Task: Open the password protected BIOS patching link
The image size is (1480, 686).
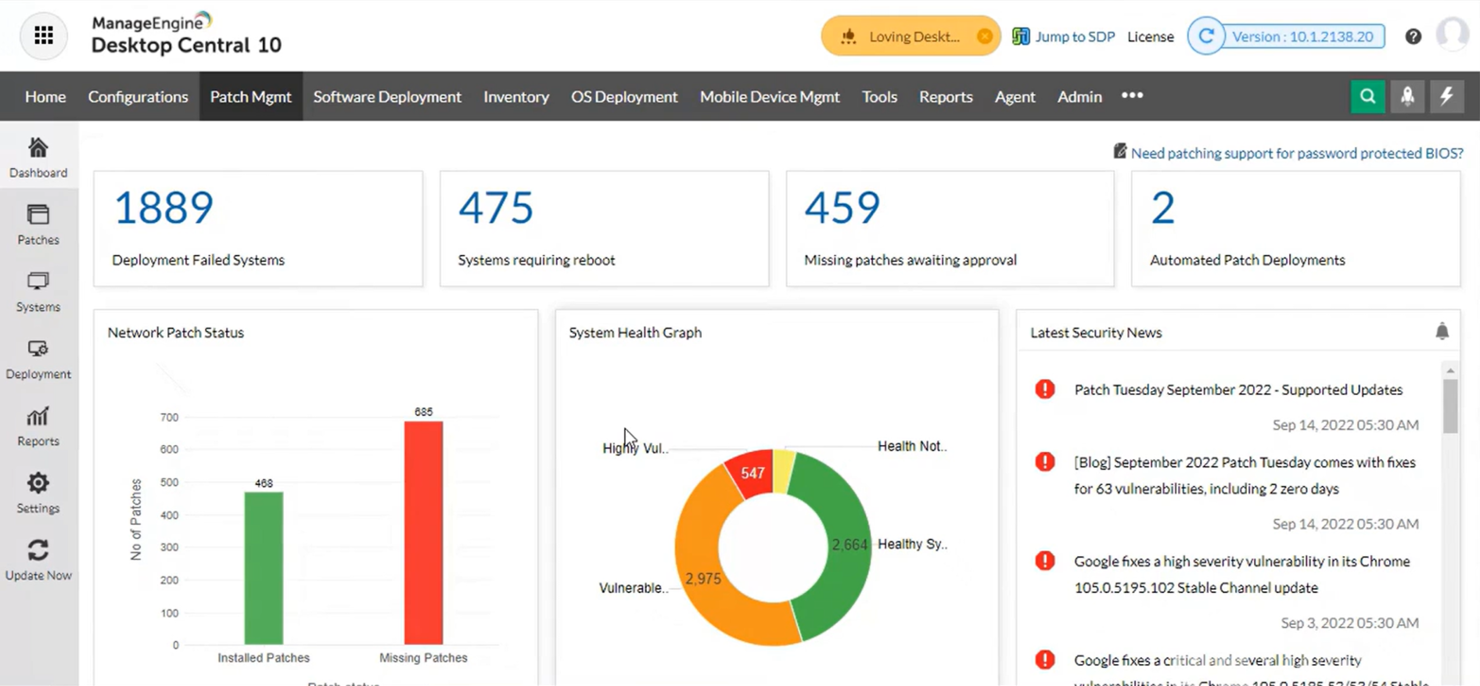Action: (x=1297, y=153)
